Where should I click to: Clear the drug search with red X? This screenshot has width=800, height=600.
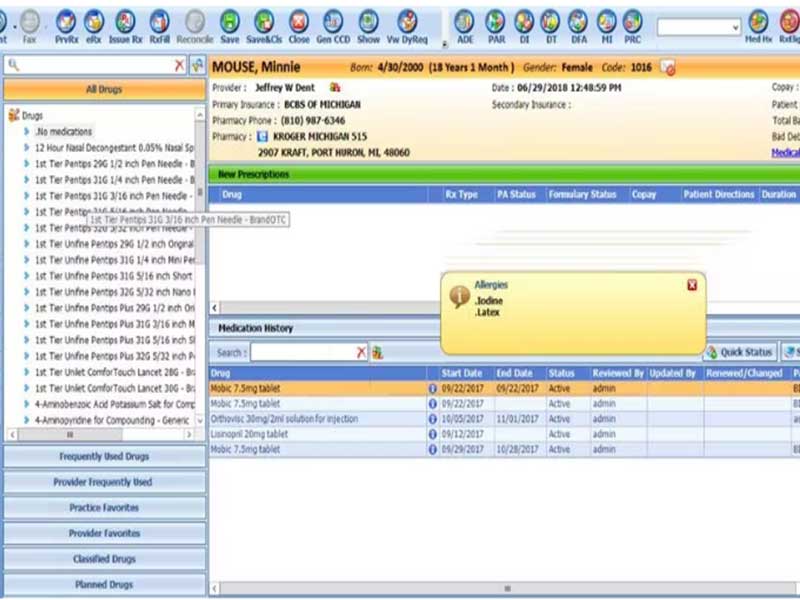click(179, 65)
